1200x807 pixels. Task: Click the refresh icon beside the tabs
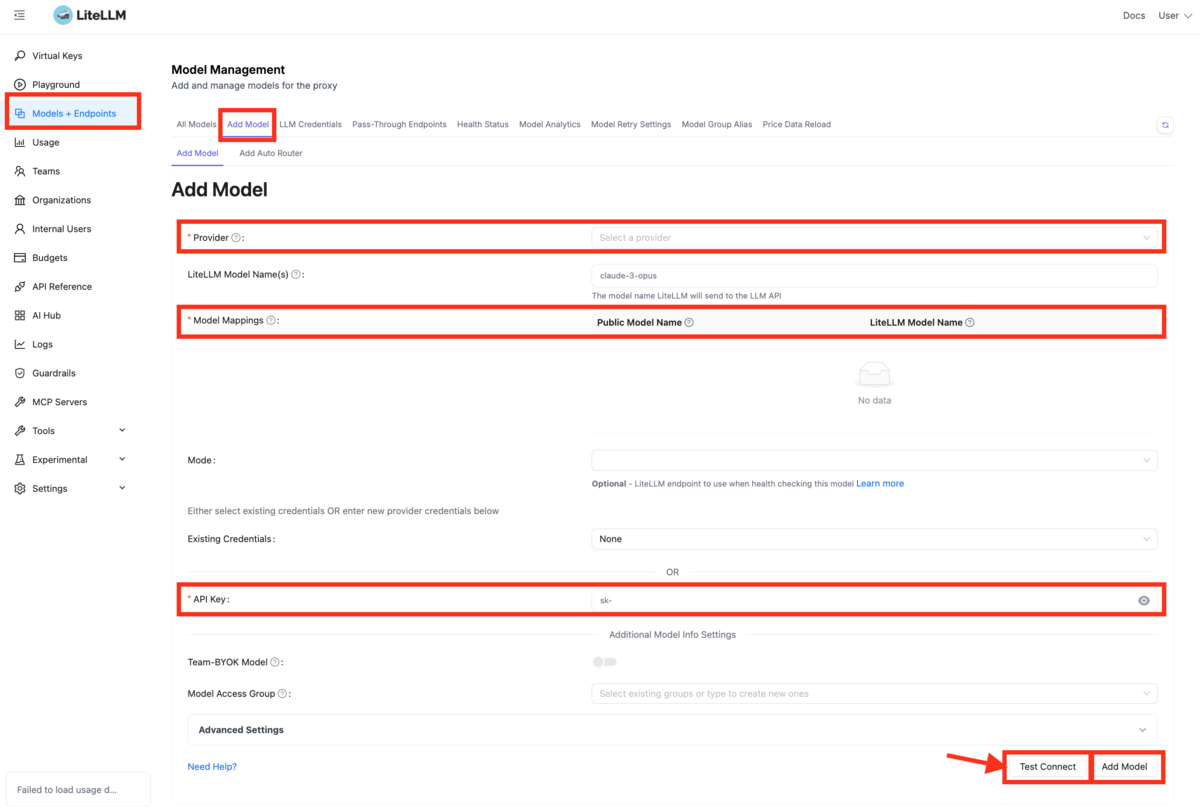click(1165, 125)
